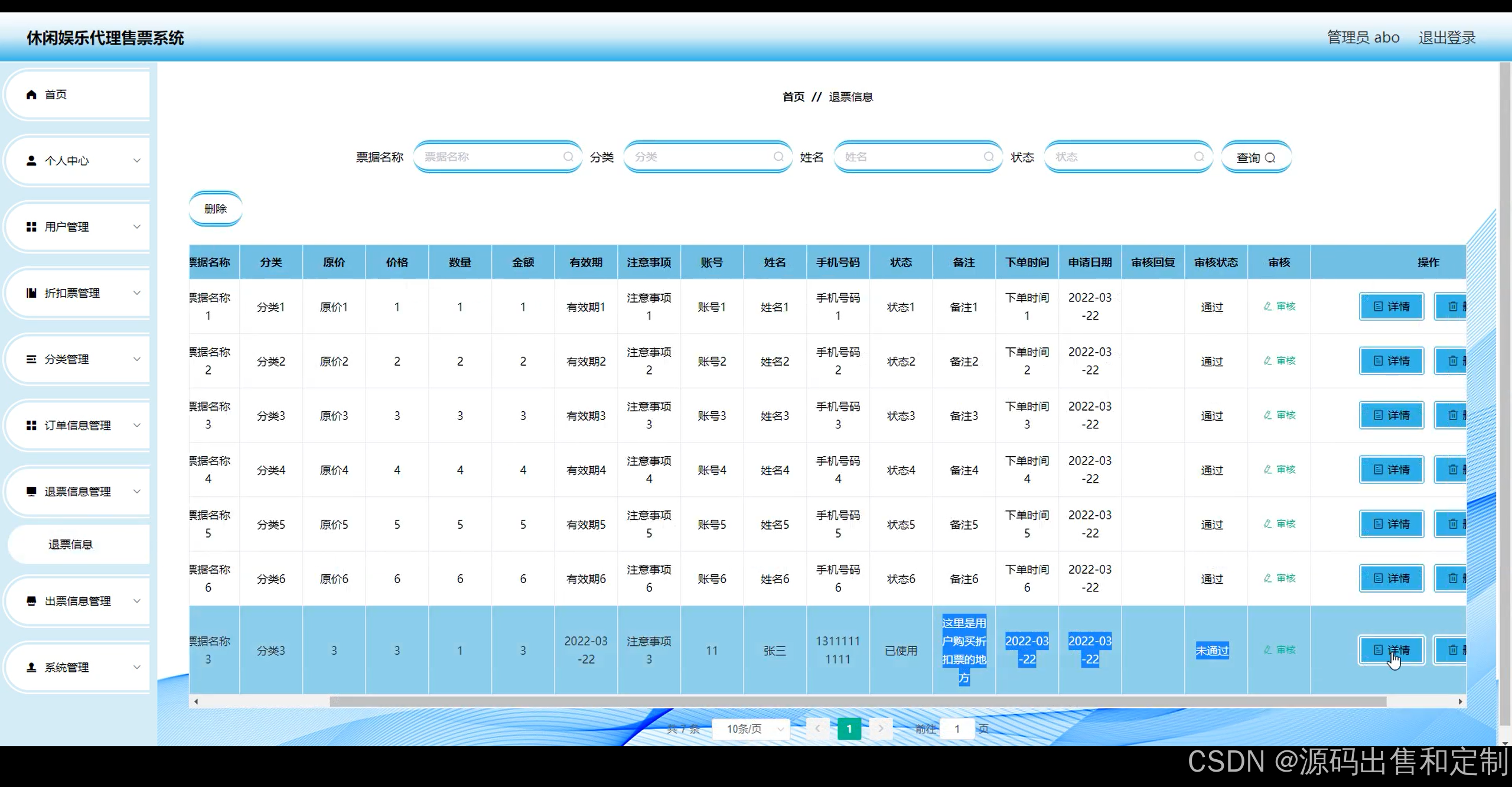Open 详情 for the 分类5 row

1391,524
